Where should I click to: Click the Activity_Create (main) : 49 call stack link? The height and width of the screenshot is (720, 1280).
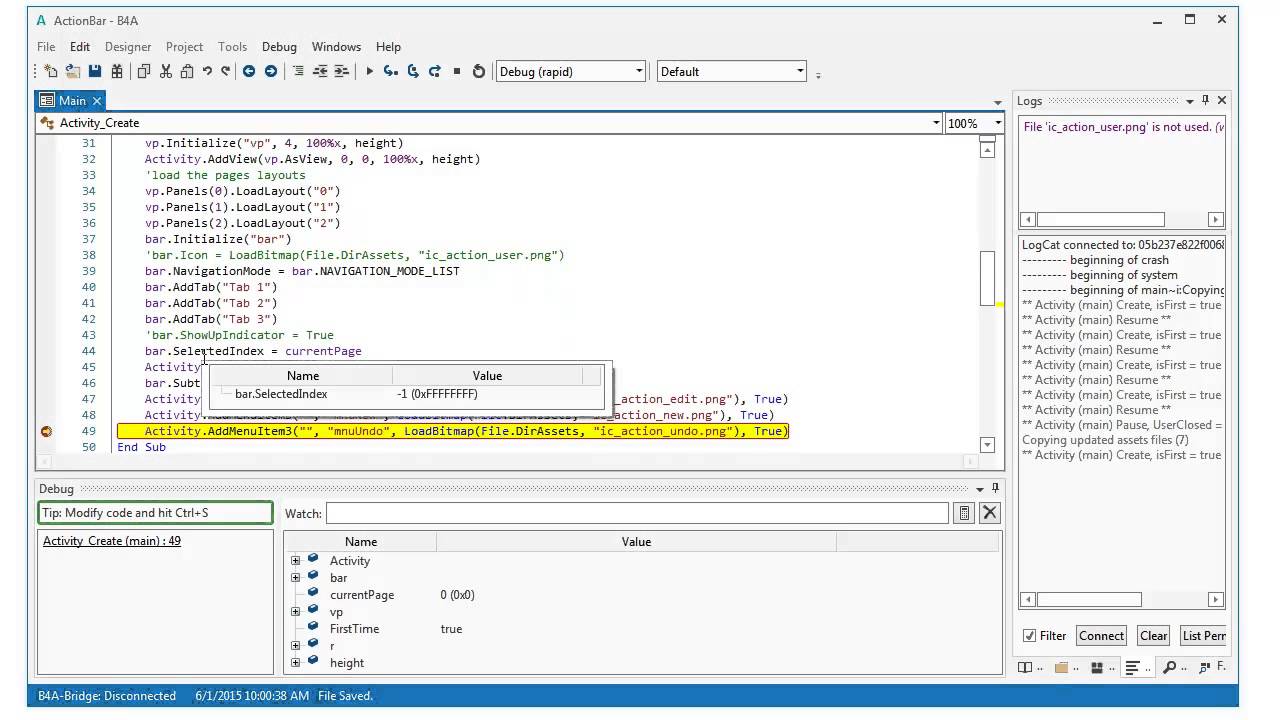112,541
